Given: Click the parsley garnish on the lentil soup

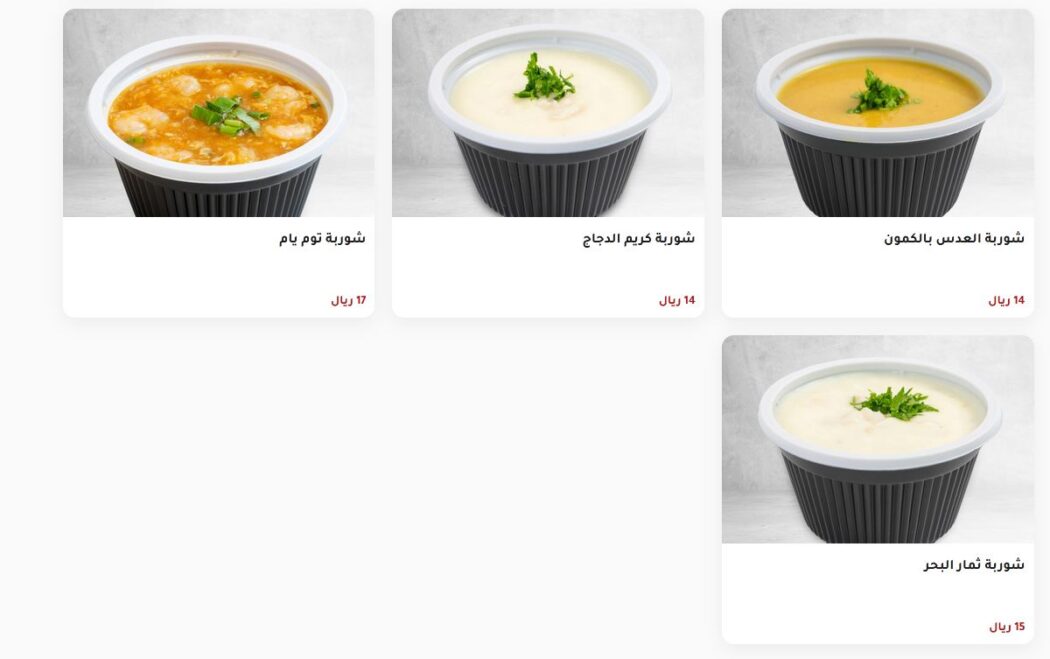Looking at the screenshot, I should click(x=880, y=92).
